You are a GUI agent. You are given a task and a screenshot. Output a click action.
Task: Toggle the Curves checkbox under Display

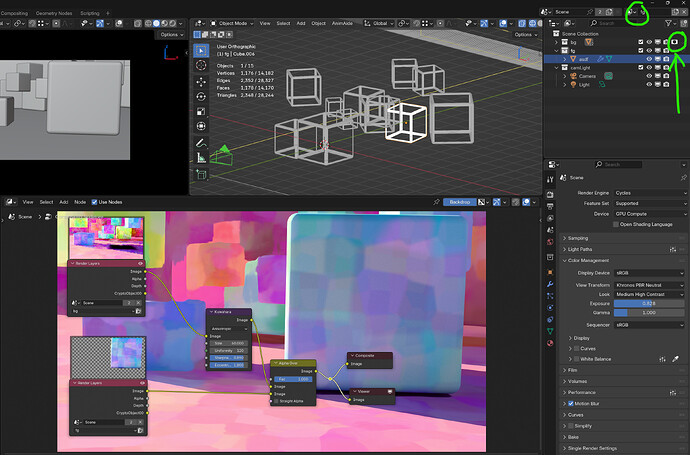[576, 349]
